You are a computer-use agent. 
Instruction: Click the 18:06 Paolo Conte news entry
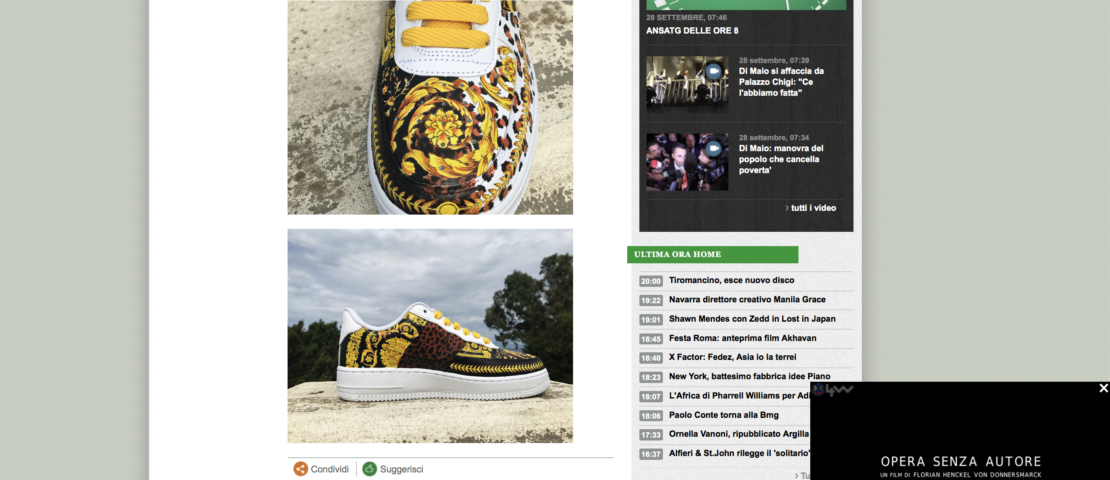(x=723, y=415)
